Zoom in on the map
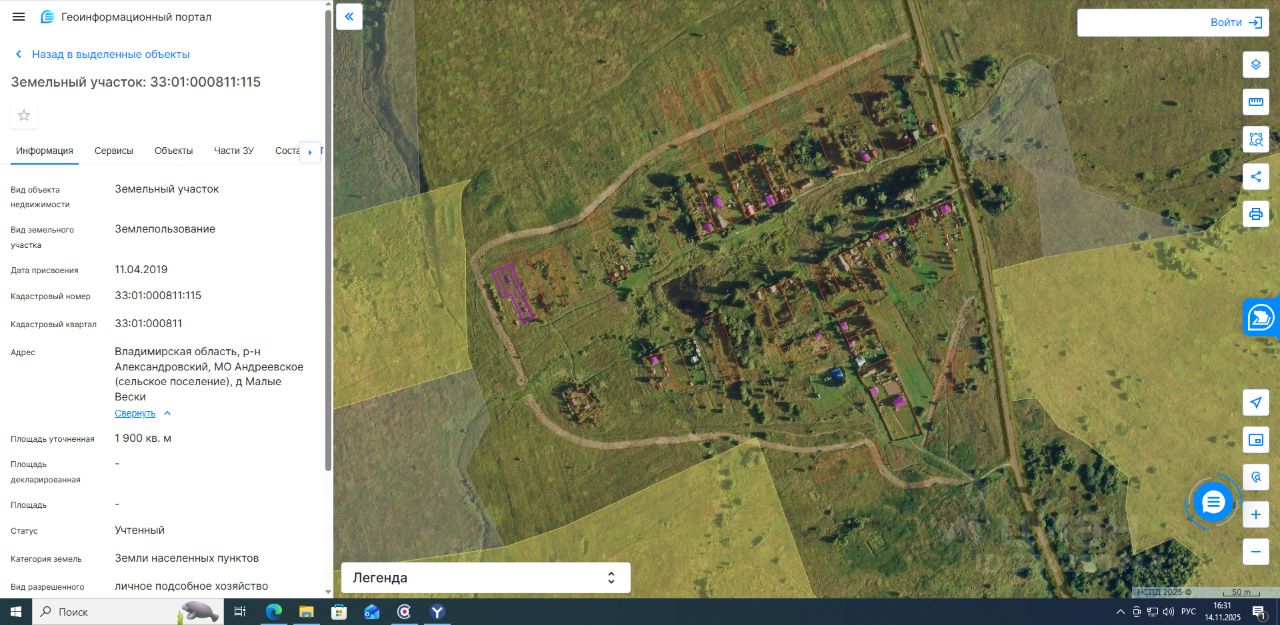Screen dimensions: 1280x625 [x=1256, y=515]
